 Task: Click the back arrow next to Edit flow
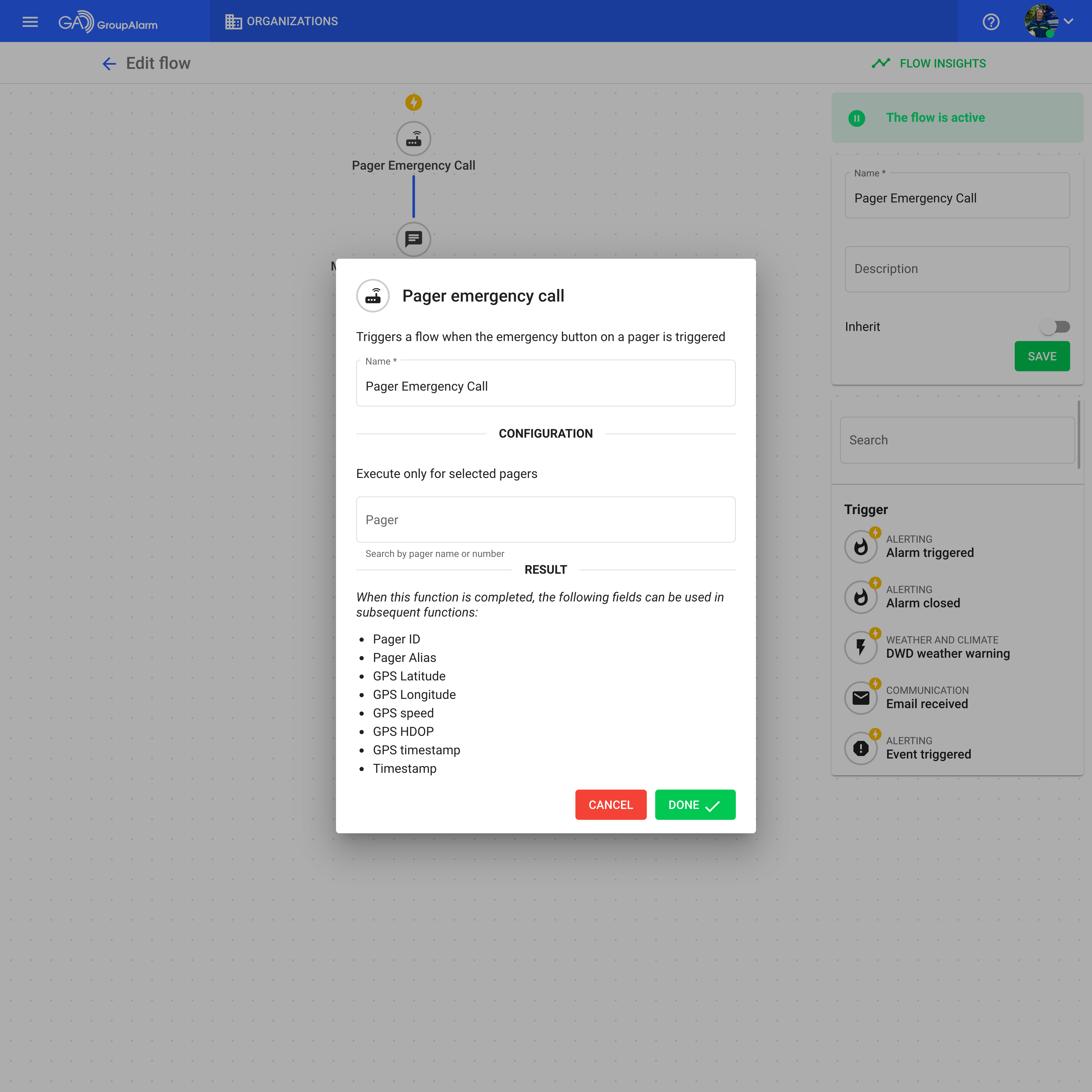click(109, 63)
